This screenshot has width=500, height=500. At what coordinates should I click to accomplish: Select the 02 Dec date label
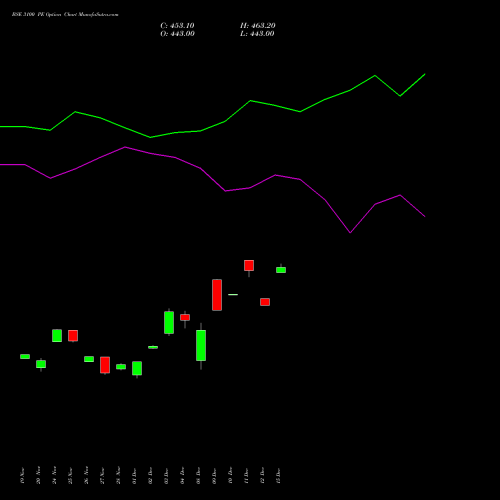tap(150, 476)
